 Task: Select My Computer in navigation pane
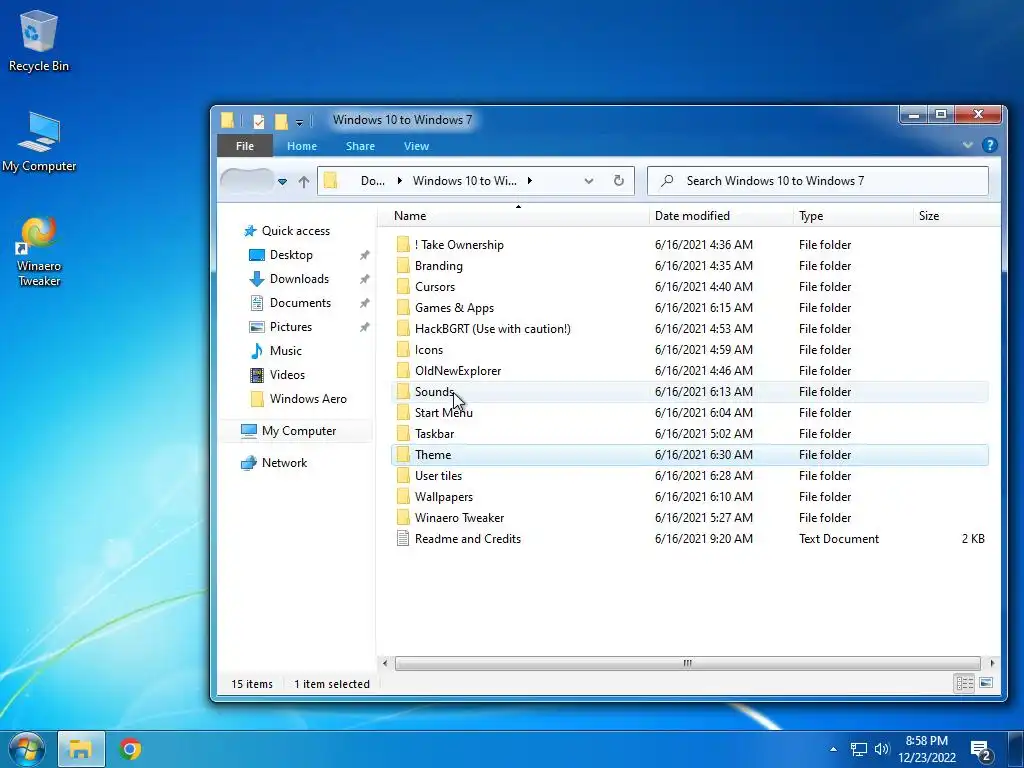point(298,431)
